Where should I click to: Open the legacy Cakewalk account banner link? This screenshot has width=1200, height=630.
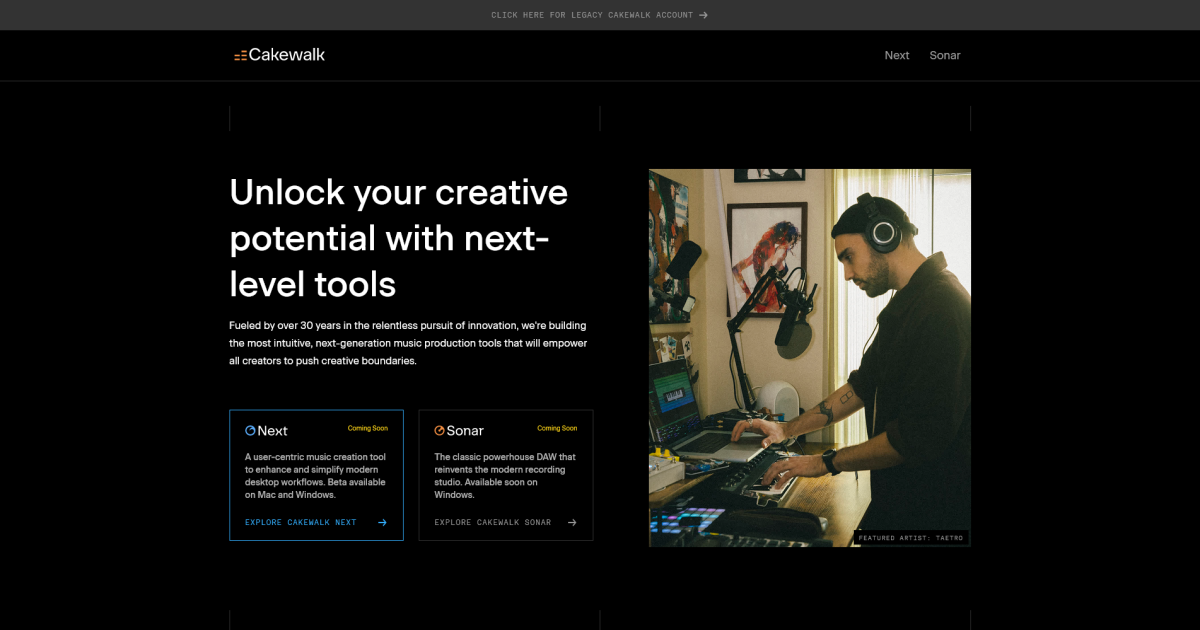coord(599,15)
